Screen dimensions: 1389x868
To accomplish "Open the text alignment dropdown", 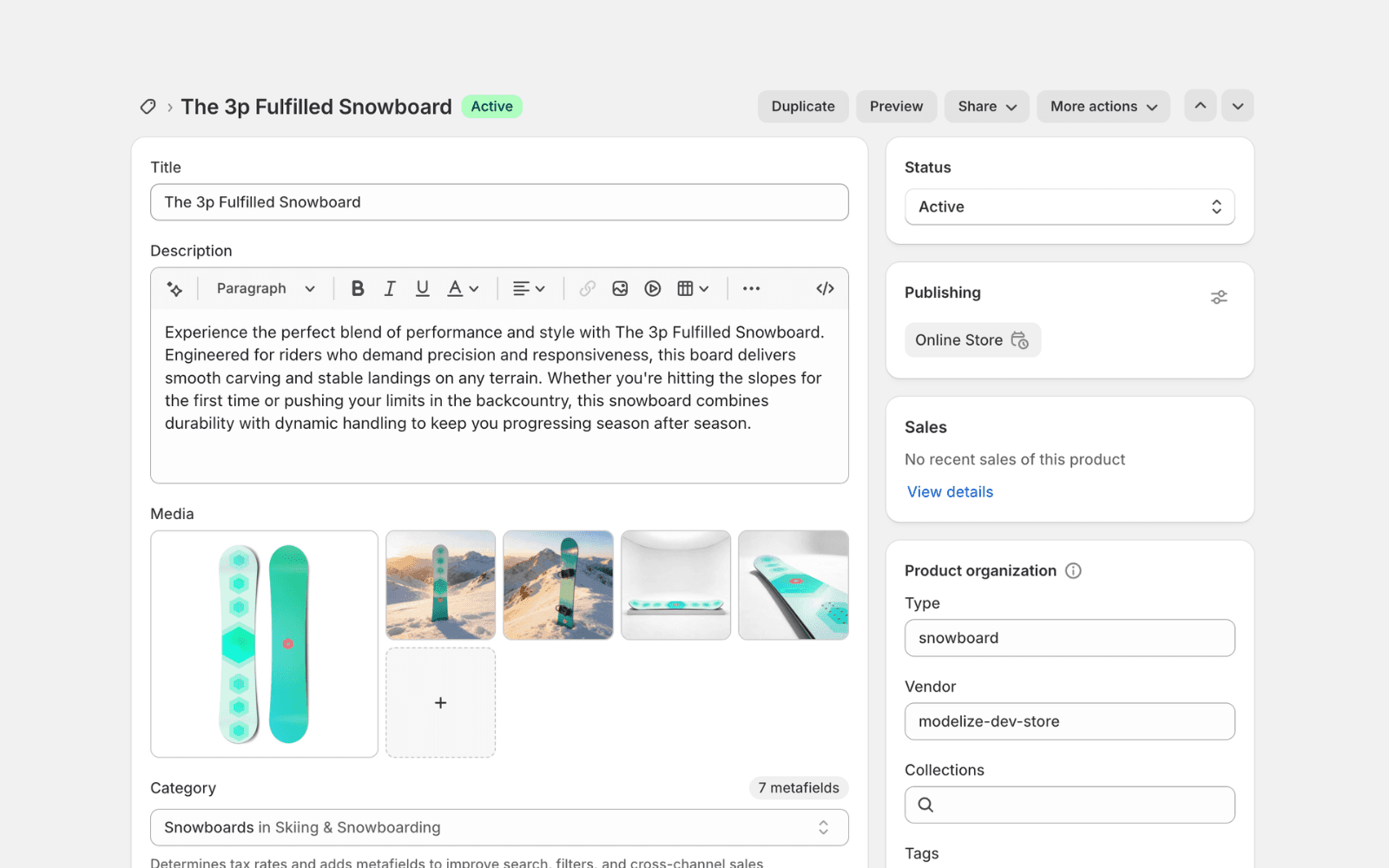I will click(528, 288).
